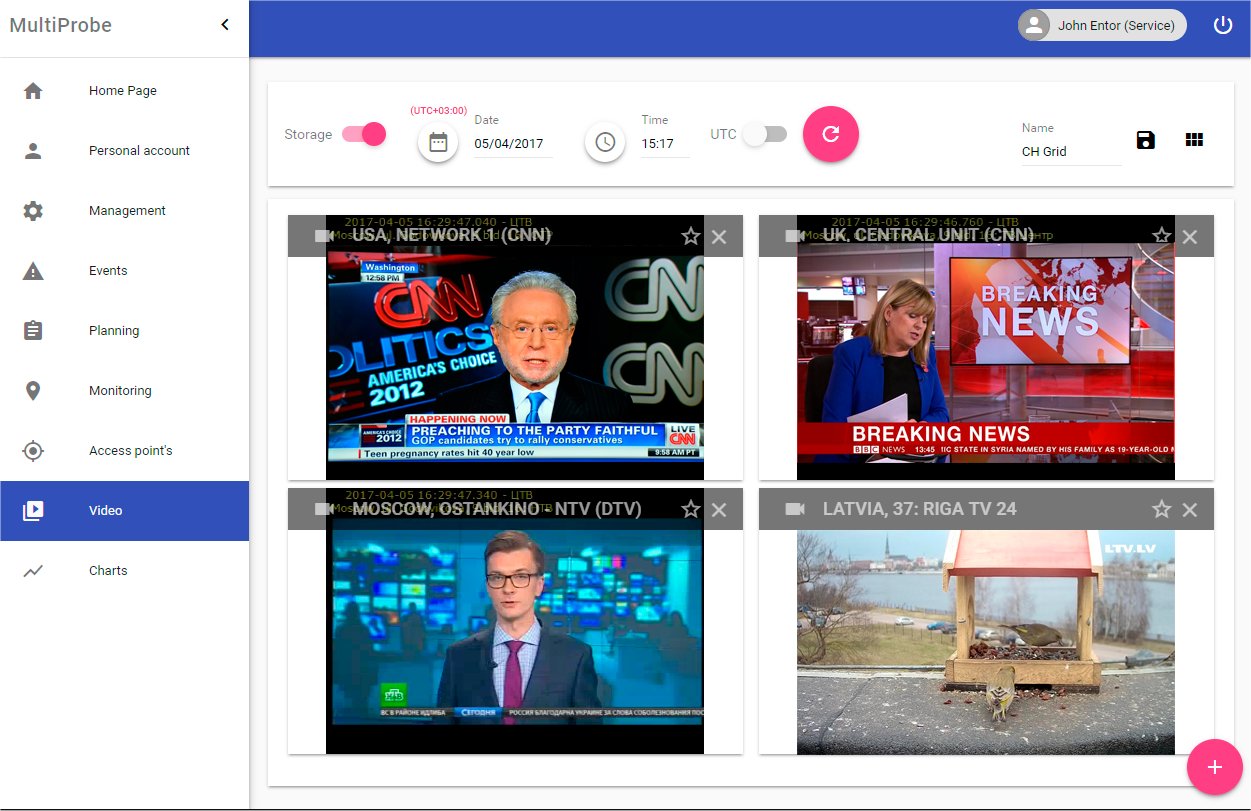Click the clock time picker icon
The width and height of the screenshot is (1251, 811).
pyautogui.click(x=605, y=142)
